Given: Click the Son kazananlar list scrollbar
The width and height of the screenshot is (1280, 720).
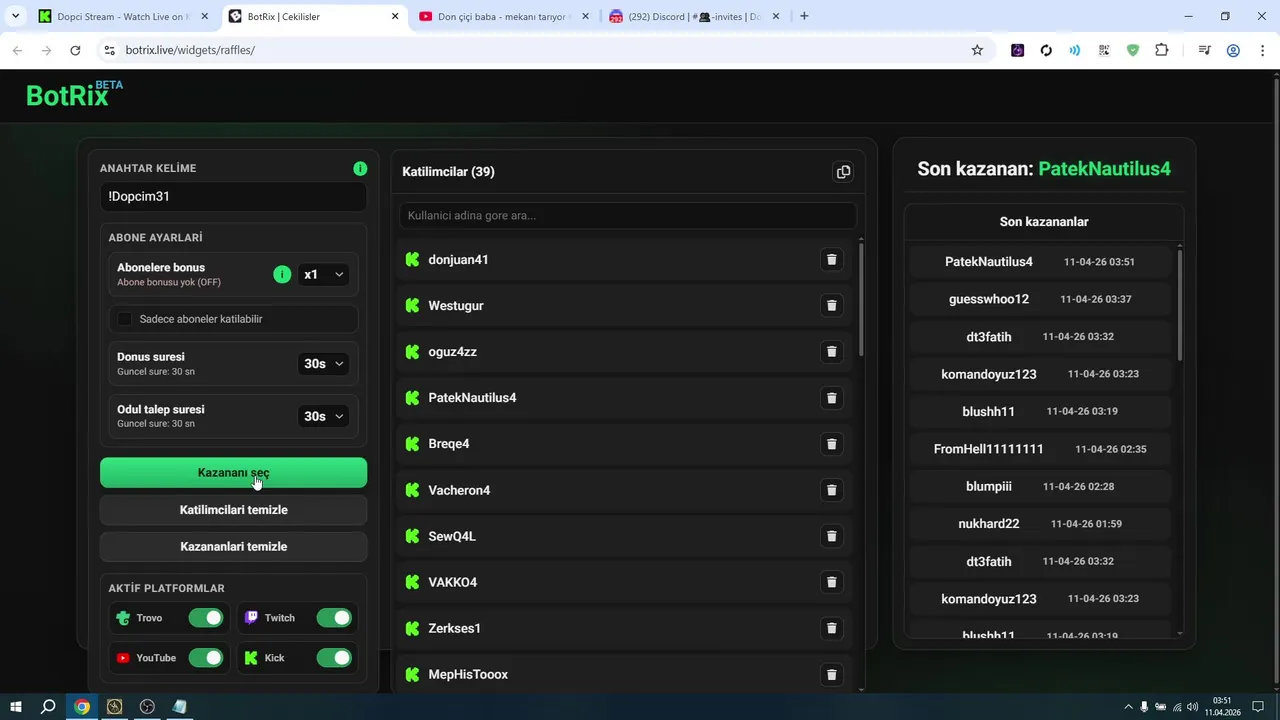Looking at the screenshot, I should tap(1179, 304).
